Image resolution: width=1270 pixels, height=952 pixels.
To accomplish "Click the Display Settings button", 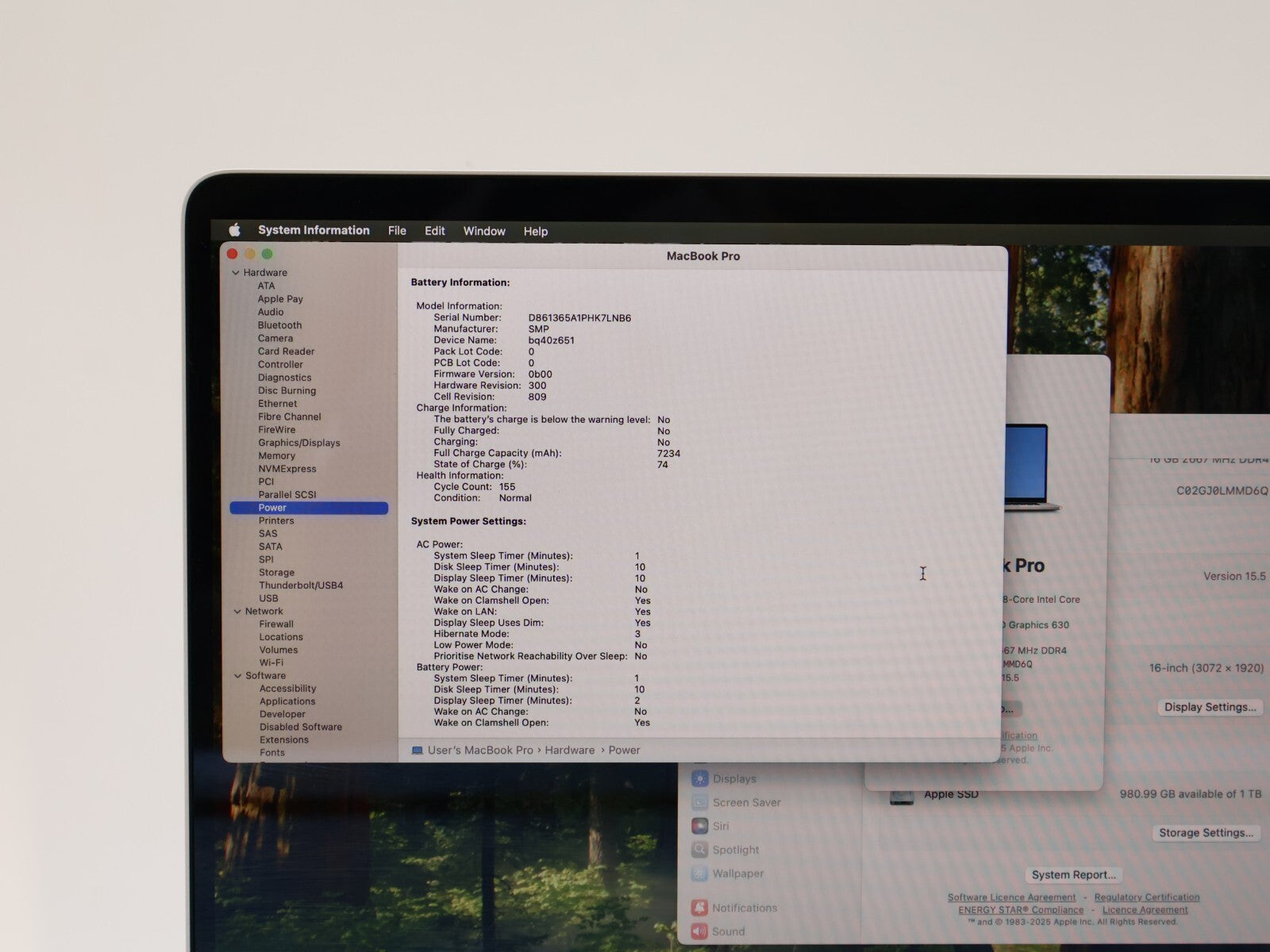I will [x=1210, y=707].
